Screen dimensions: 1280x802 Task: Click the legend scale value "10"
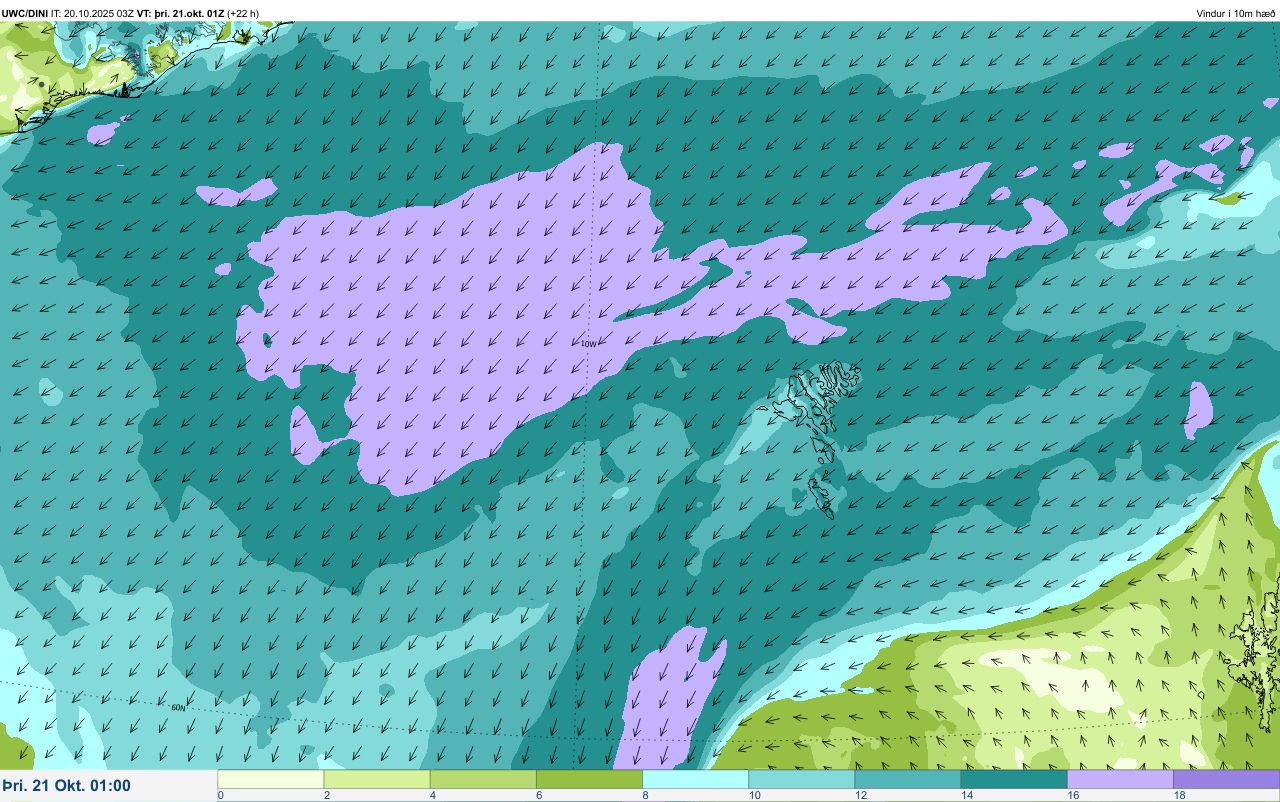(x=754, y=796)
